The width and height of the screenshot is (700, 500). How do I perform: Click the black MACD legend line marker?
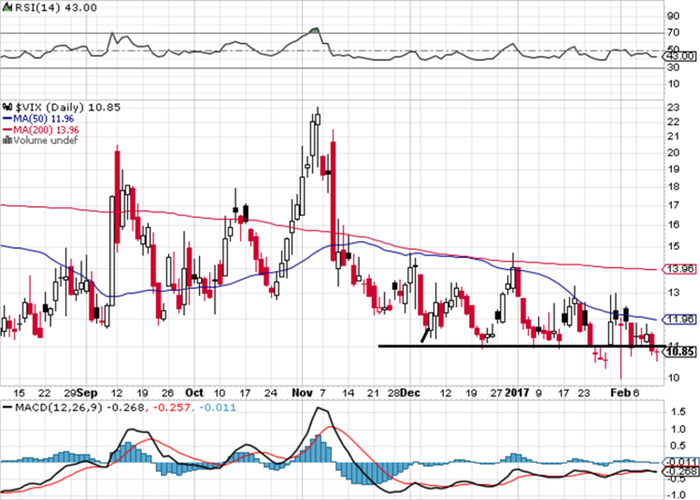[x=8, y=408]
